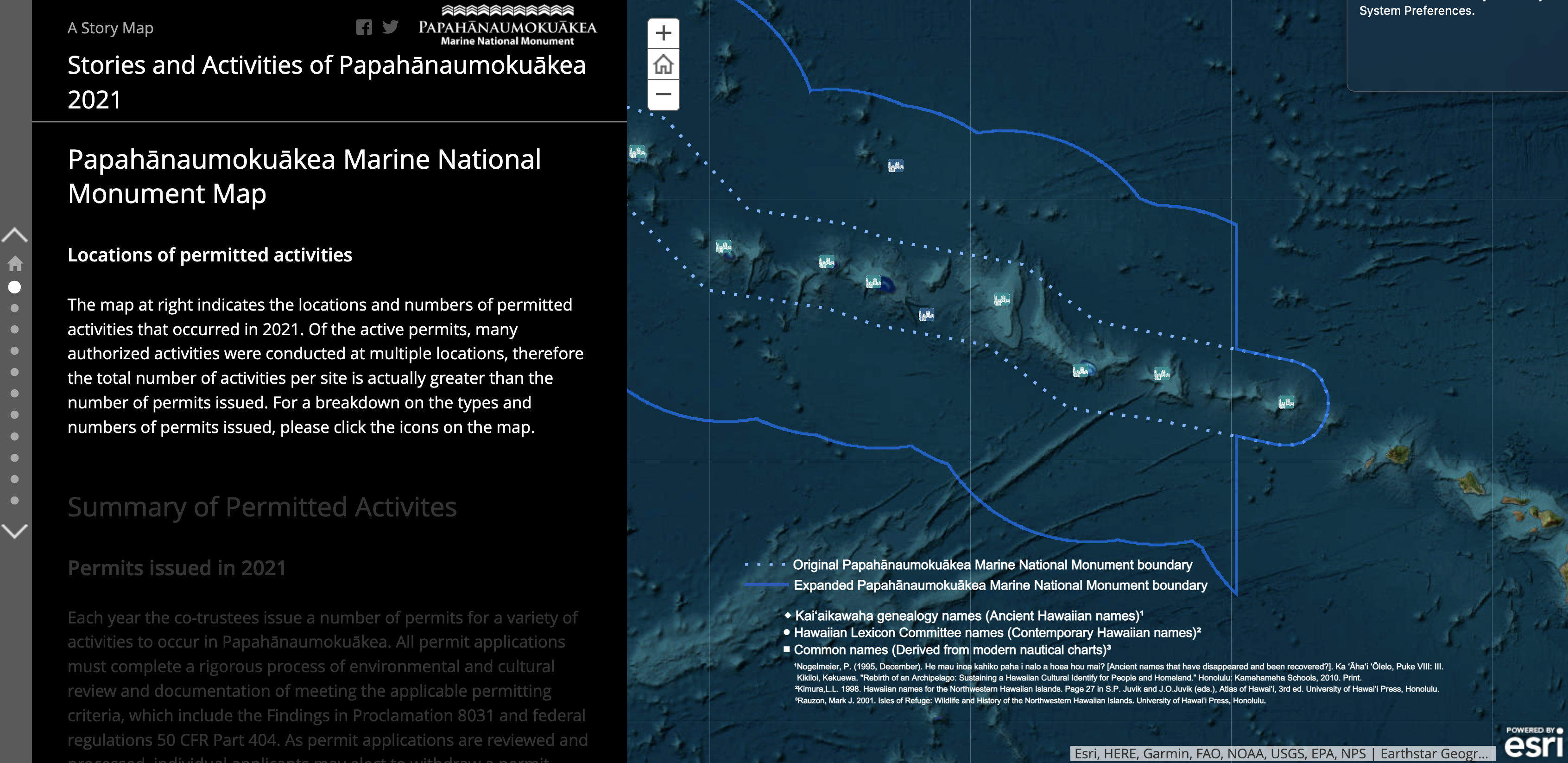Open the westernmost permit location marker
Screen dimensions: 1568x763
point(637,152)
